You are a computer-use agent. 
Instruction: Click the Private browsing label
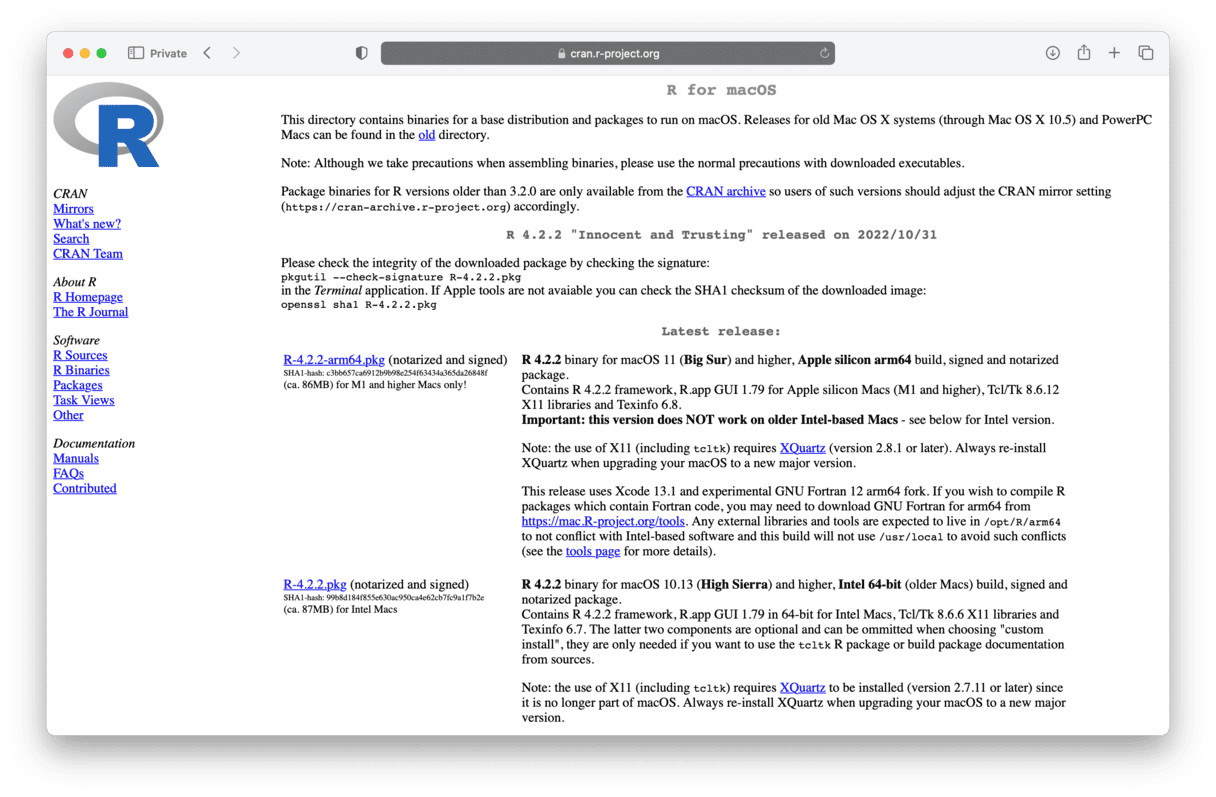[168, 54]
